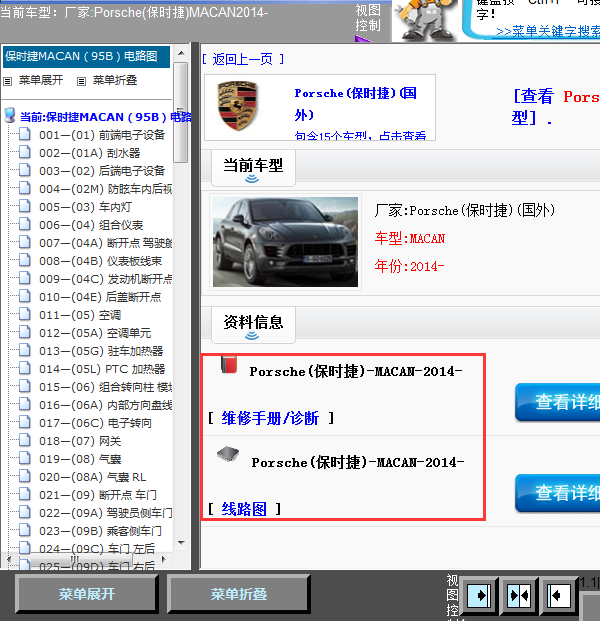Viewport: 600px width, 621px height.
Task: Click sidebar vertical scrollbar up arrow
Action: coord(181,53)
